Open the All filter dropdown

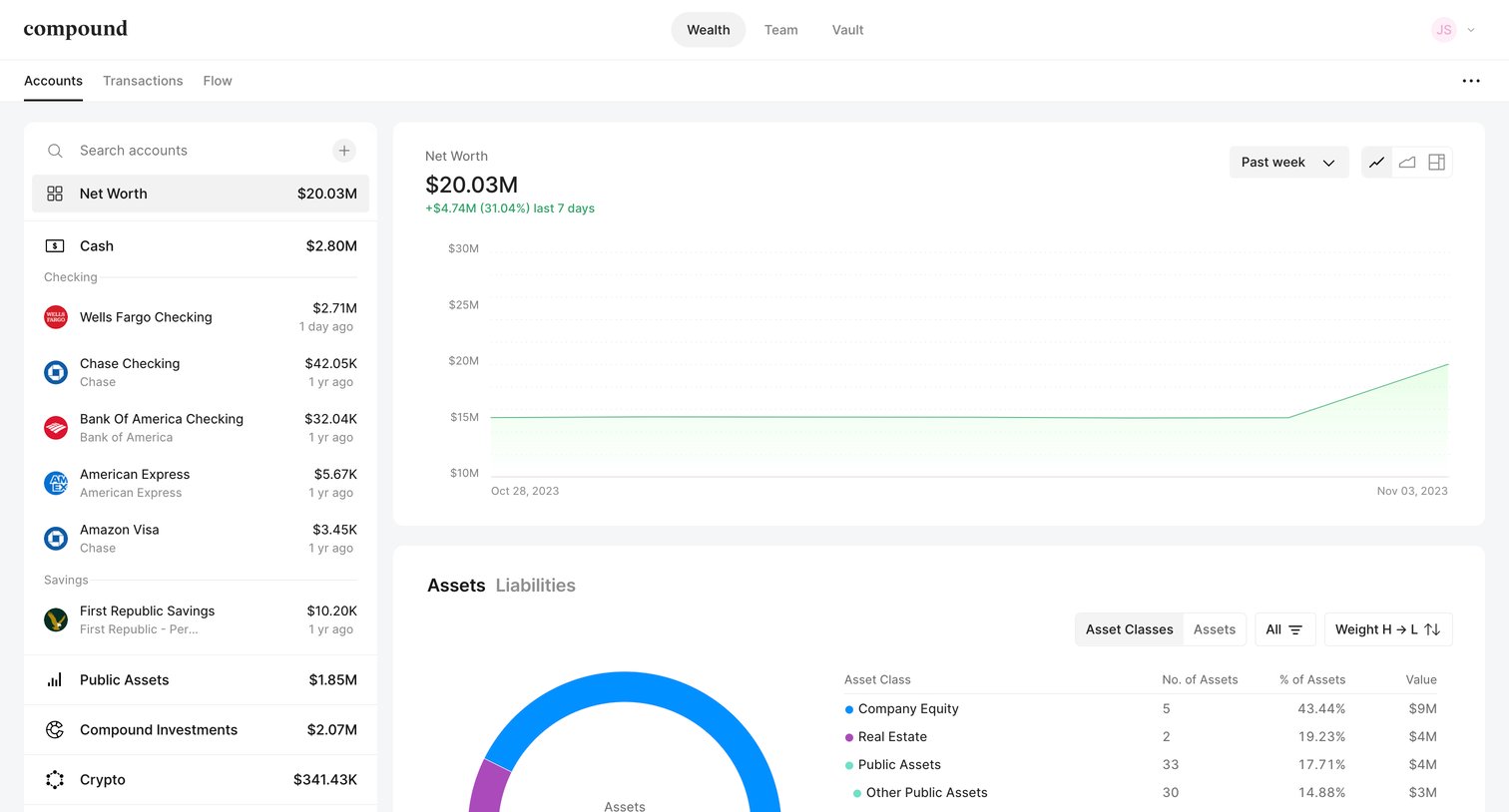[x=1284, y=629]
